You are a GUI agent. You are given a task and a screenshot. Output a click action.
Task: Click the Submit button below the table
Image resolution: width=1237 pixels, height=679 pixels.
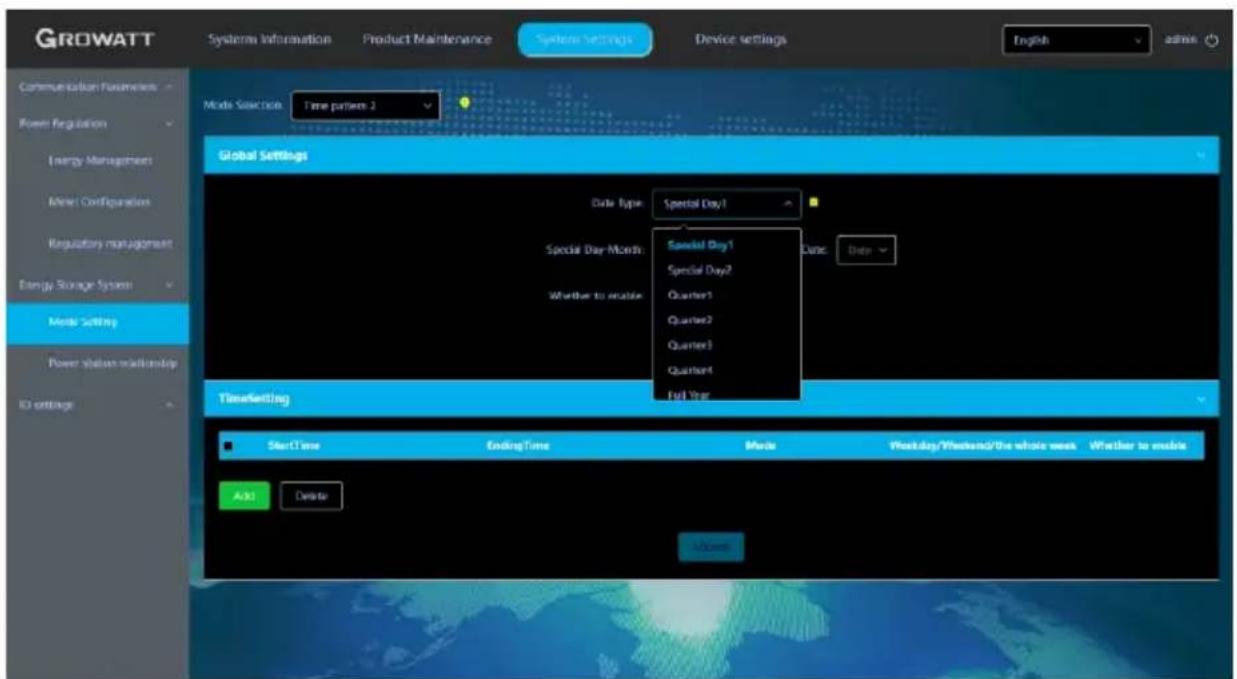[x=711, y=547]
